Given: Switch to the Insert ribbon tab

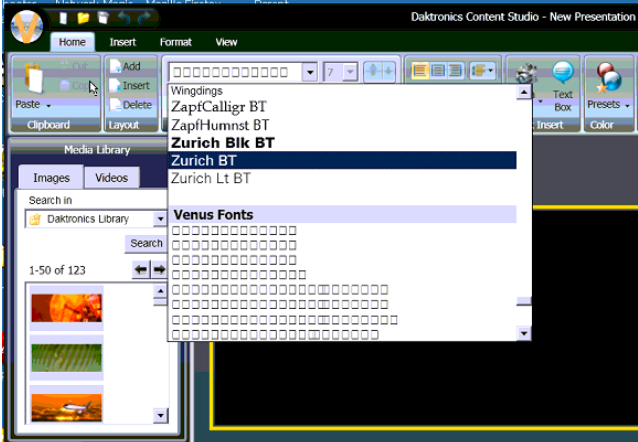Looking at the screenshot, I should click(123, 42).
